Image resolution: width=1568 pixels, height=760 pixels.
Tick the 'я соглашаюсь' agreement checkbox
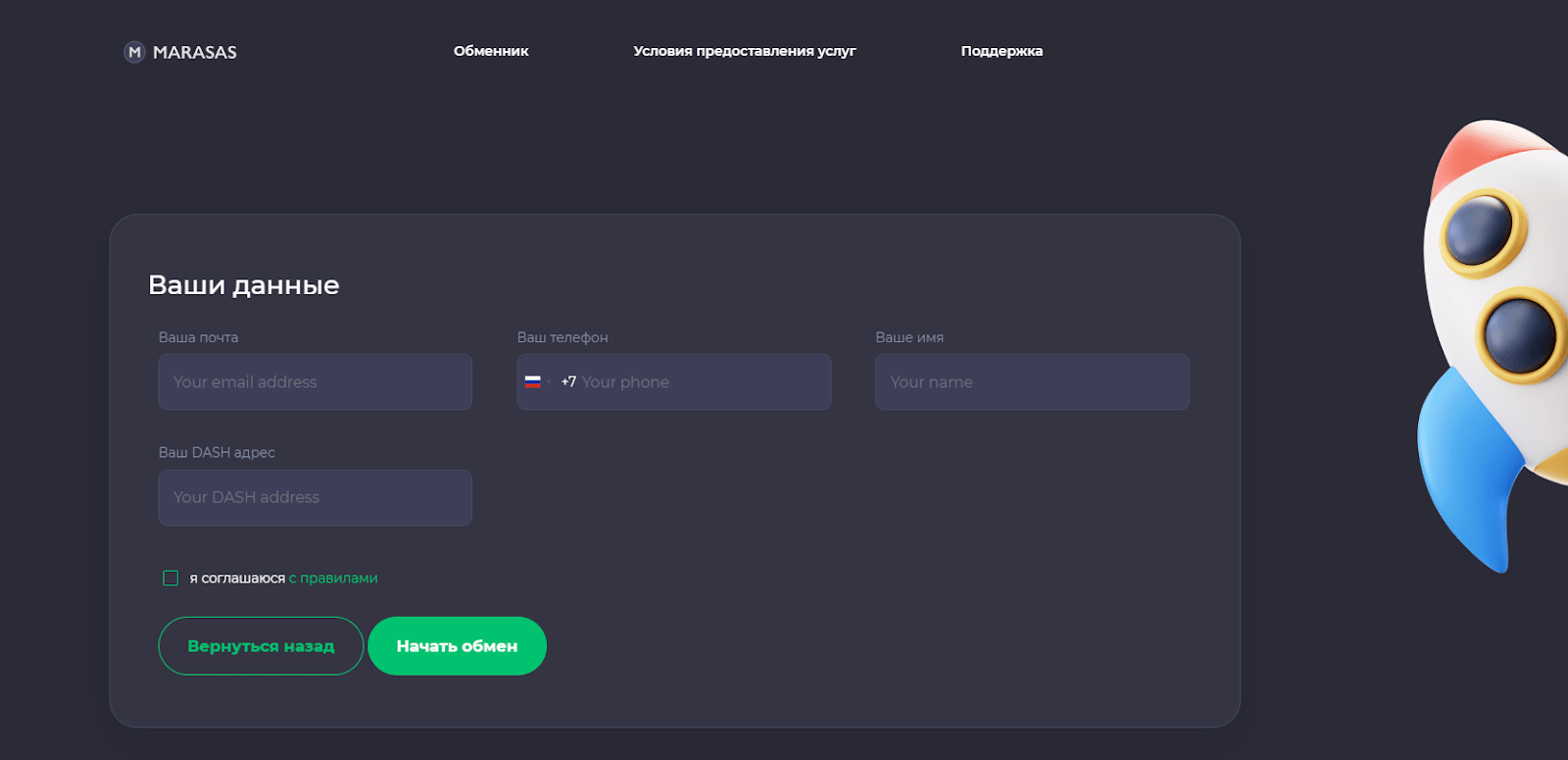tap(171, 578)
